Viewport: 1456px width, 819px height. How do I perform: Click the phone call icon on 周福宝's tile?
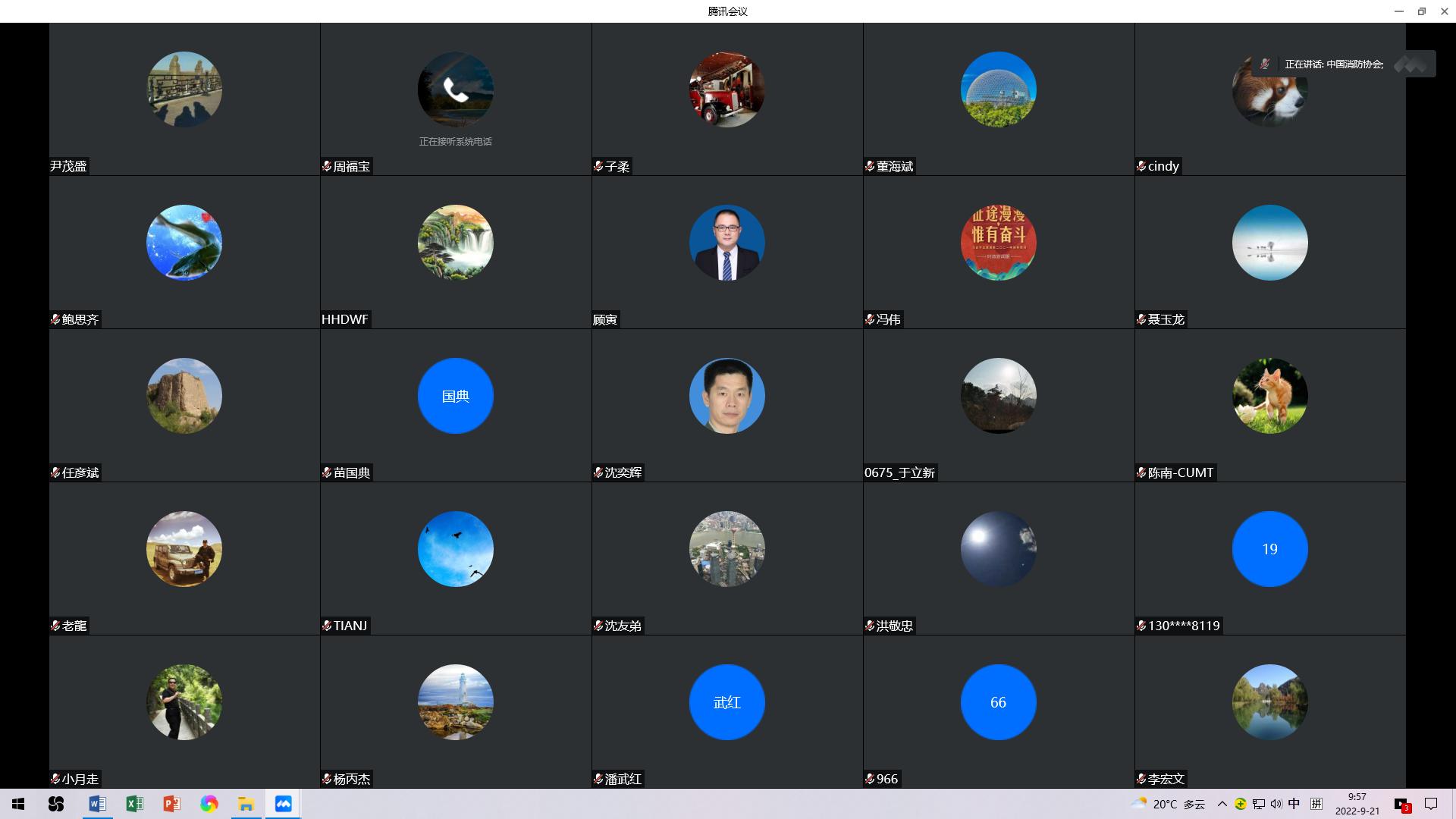(x=455, y=89)
